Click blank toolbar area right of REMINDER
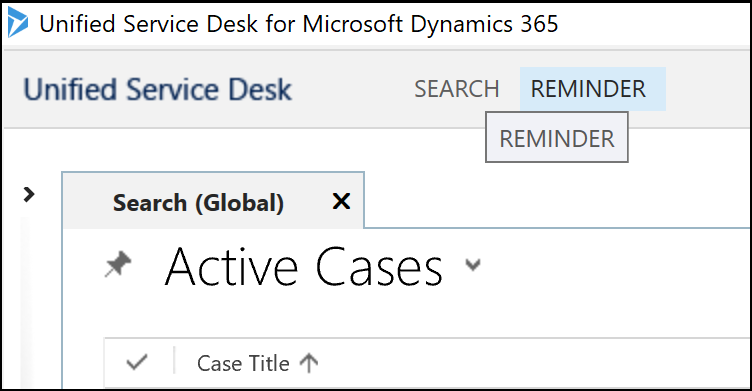This screenshot has height=391, width=752. [708, 89]
